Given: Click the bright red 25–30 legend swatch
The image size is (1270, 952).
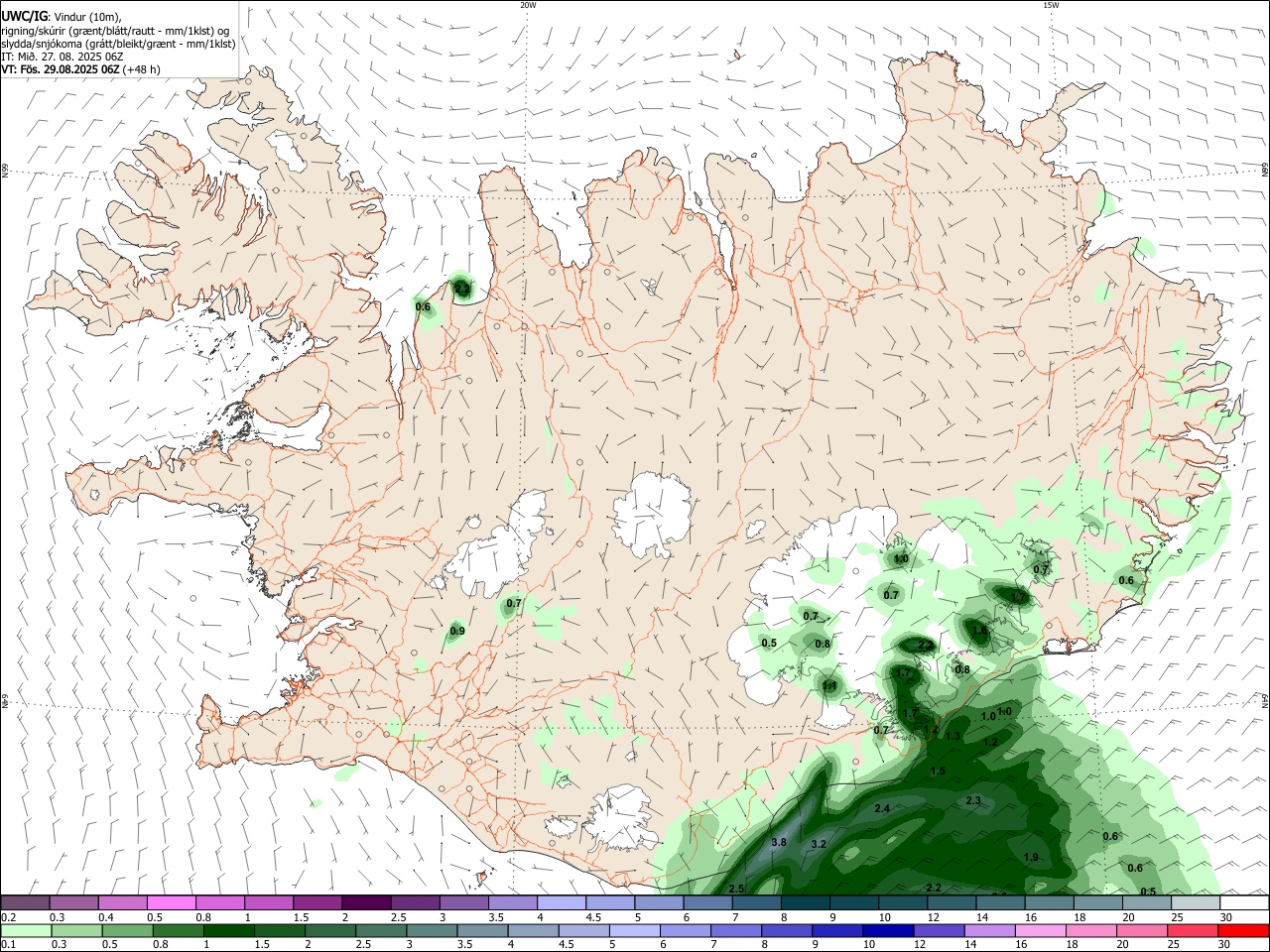Looking at the screenshot, I should (x=1244, y=931).
